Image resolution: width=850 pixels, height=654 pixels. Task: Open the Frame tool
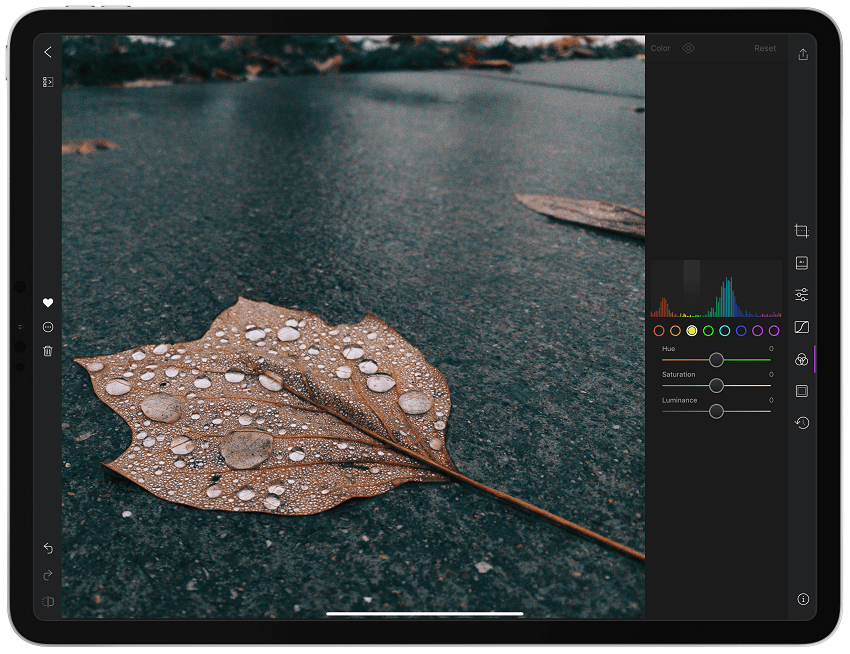pyautogui.click(x=801, y=391)
